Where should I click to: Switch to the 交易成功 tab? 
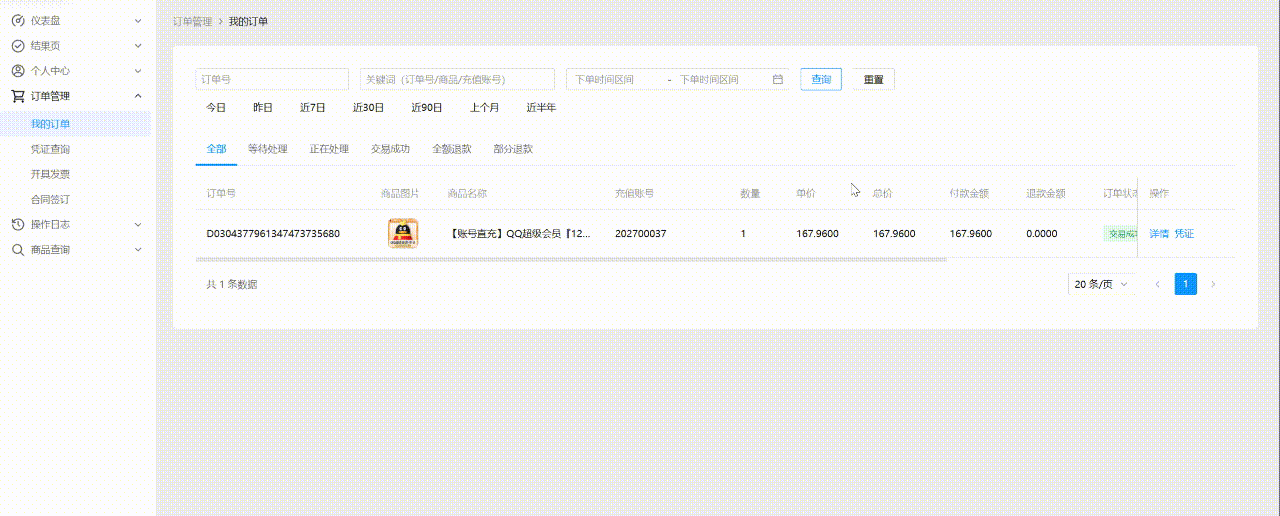click(390, 149)
